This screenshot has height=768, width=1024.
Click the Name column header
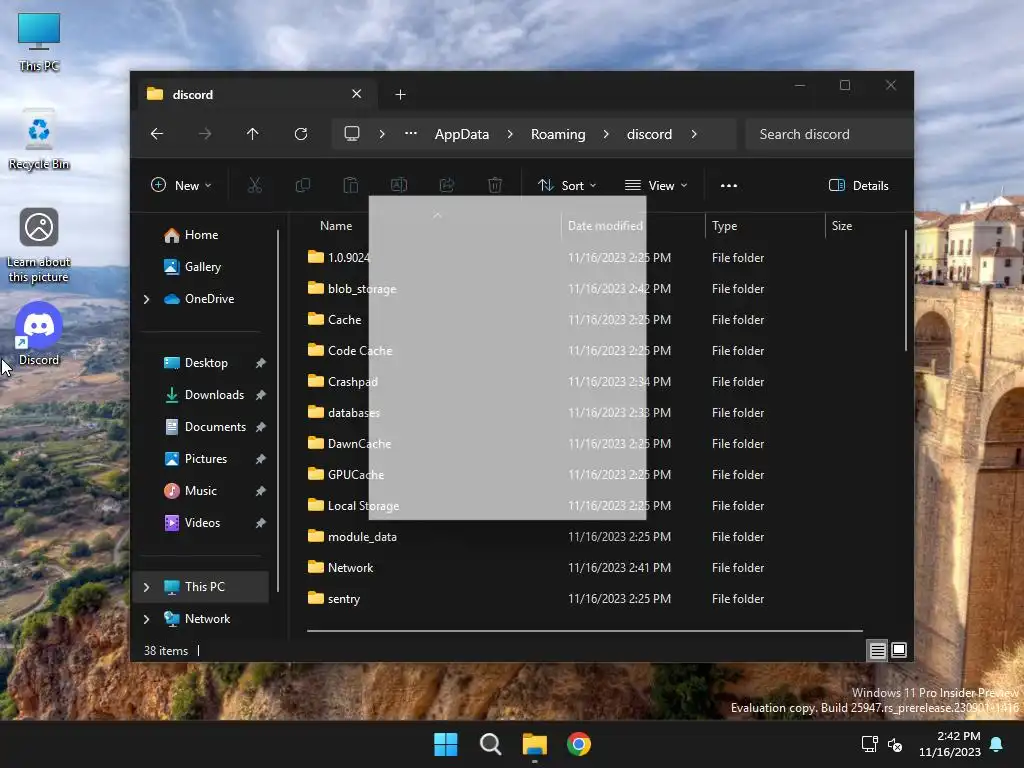pyautogui.click(x=336, y=226)
